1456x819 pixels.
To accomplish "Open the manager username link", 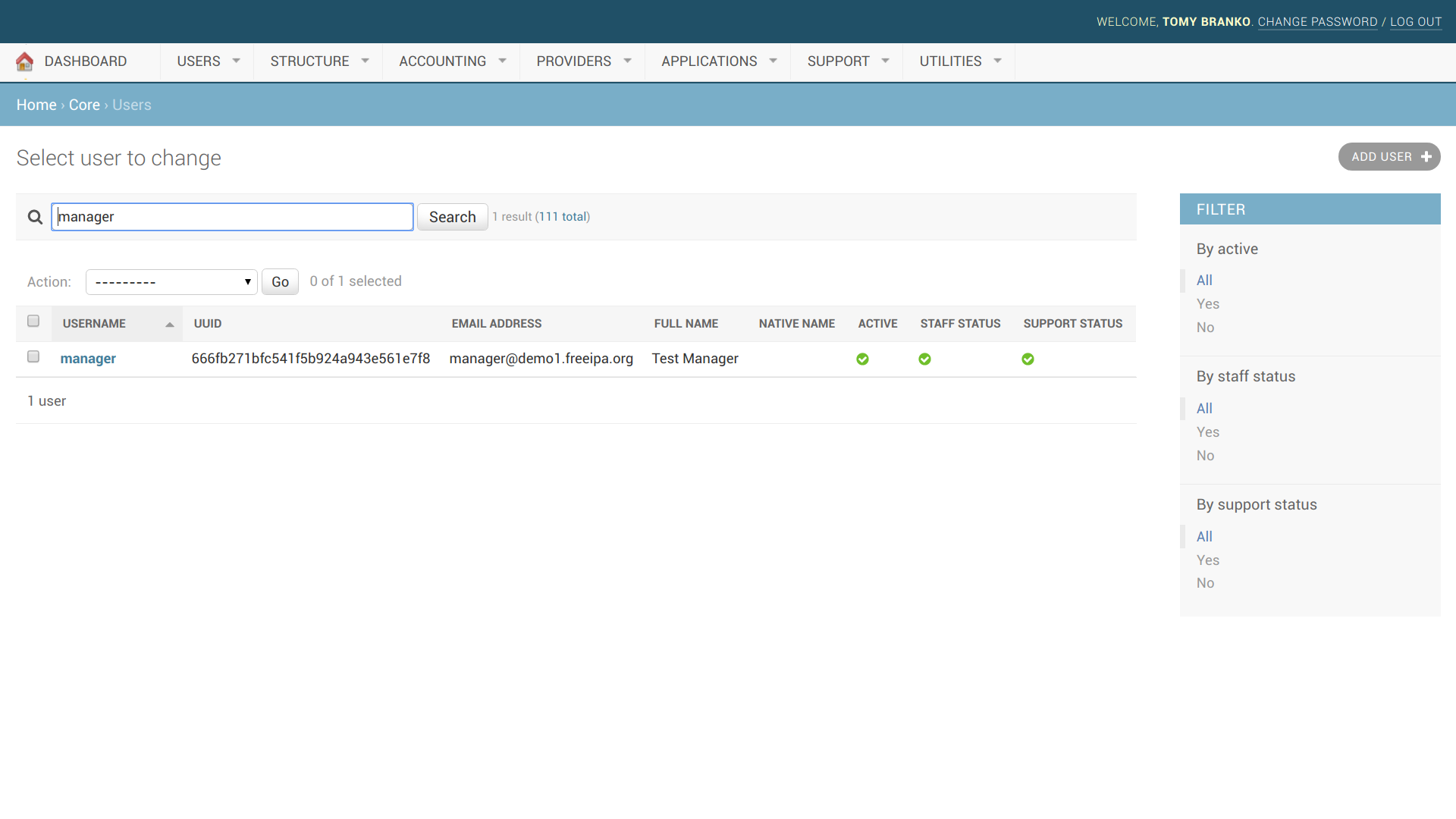I will click(88, 359).
